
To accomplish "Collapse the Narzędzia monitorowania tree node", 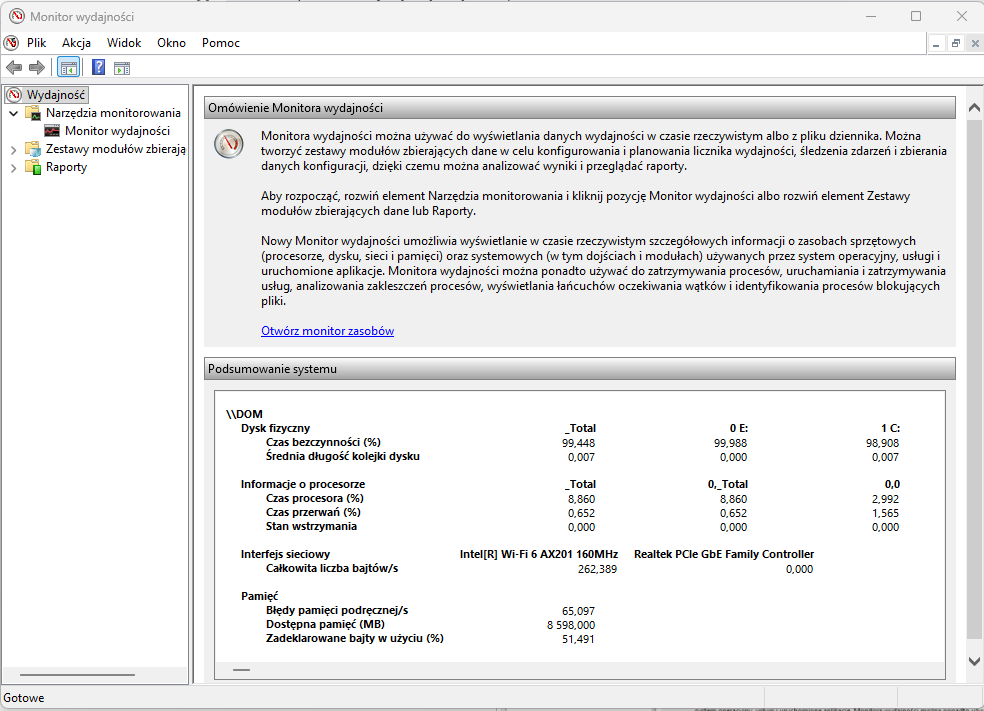I will (13, 113).
